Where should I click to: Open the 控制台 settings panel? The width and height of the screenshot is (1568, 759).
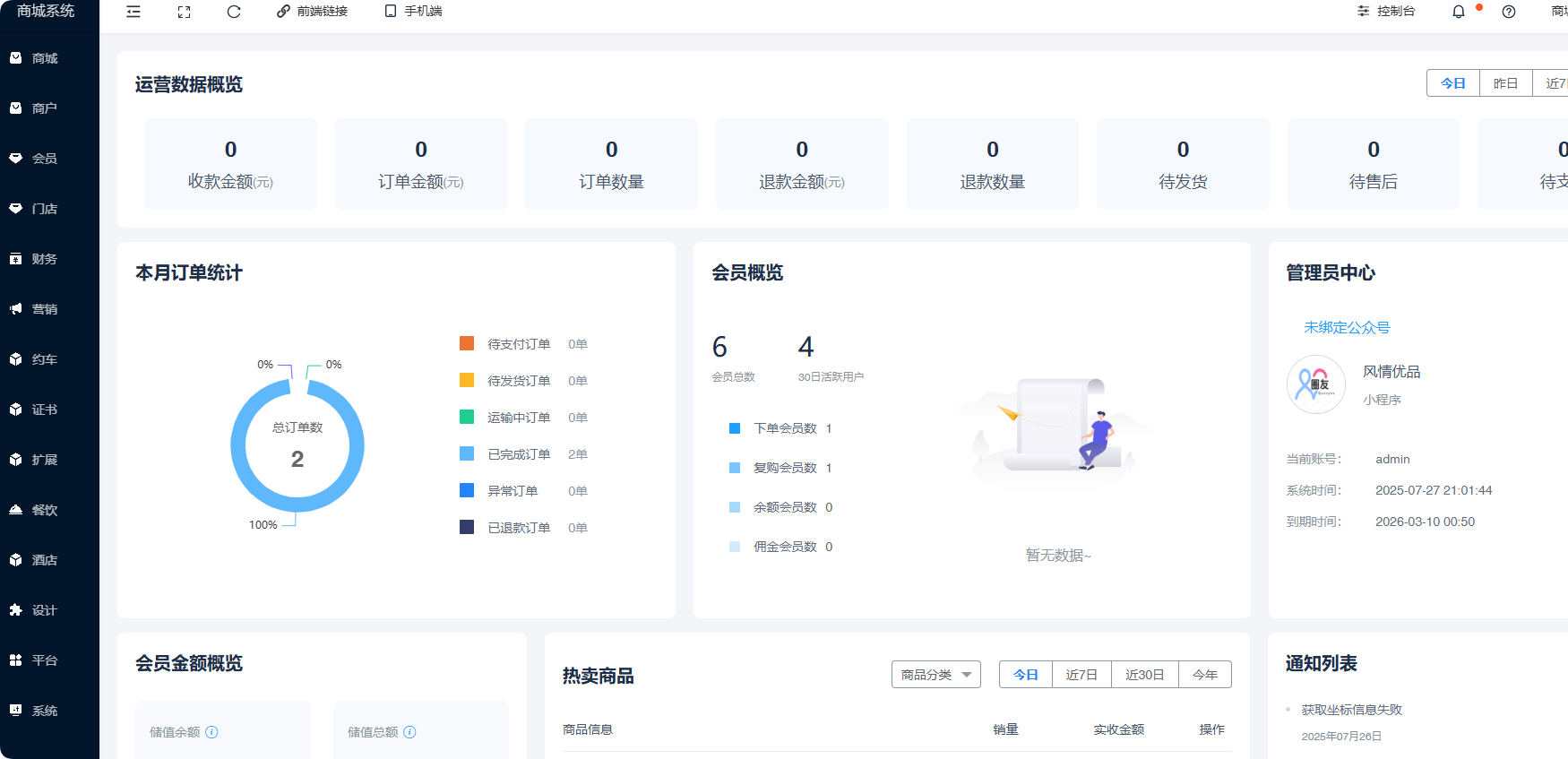click(x=1386, y=12)
